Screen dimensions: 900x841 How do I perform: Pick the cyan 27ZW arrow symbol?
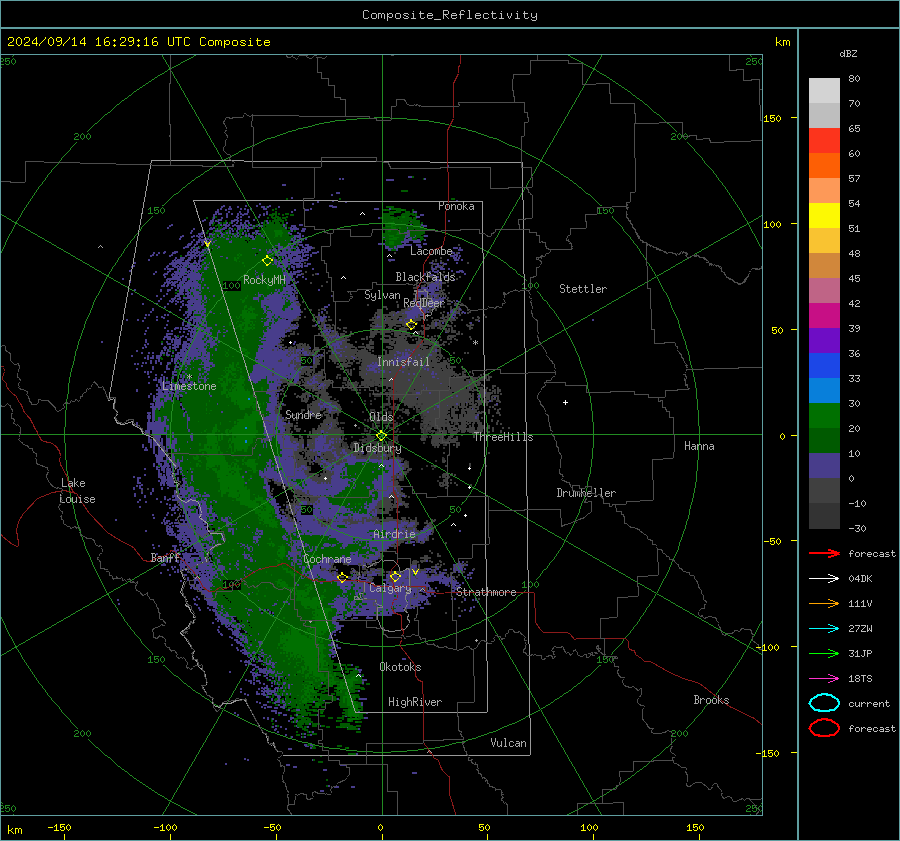[x=824, y=629]
